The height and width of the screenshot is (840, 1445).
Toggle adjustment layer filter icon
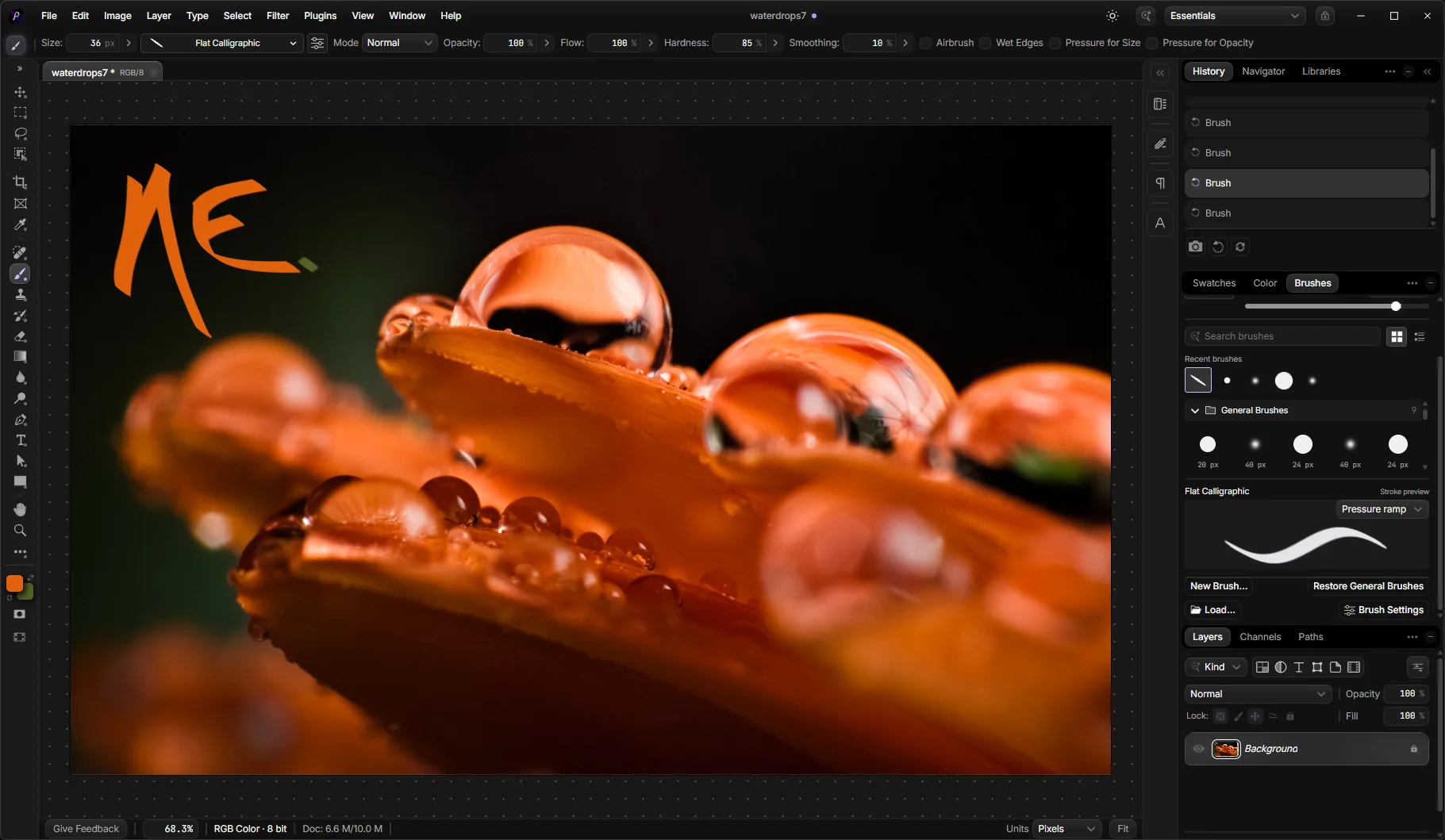click(x=1281, y=667)
